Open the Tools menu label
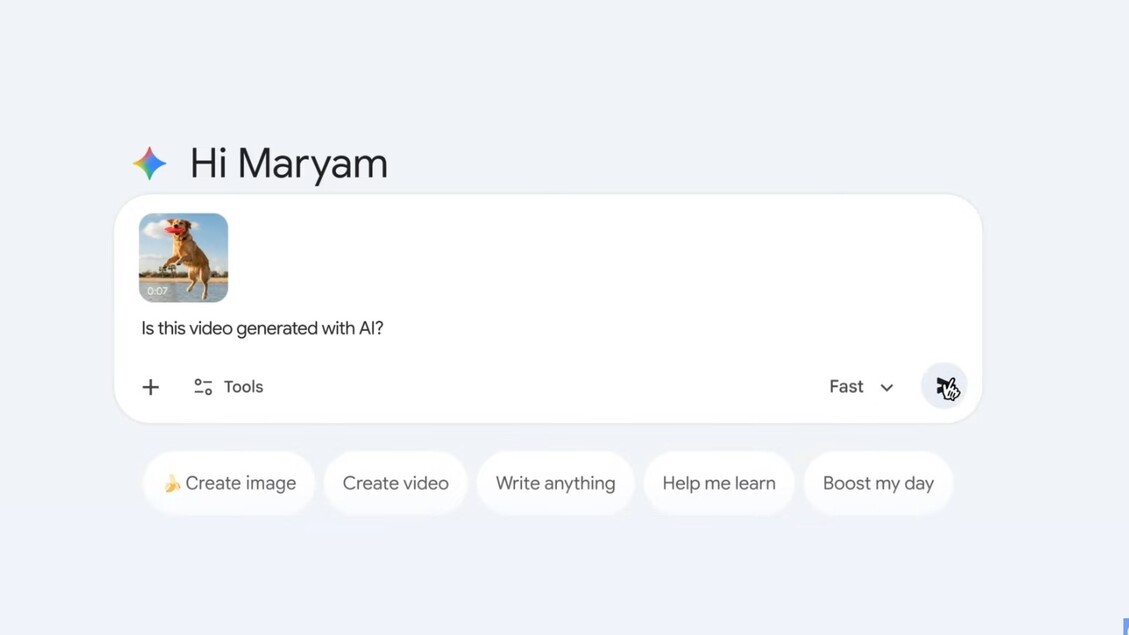The width and height of the screenshot is (1129, 635). click(x=243, y=387)
